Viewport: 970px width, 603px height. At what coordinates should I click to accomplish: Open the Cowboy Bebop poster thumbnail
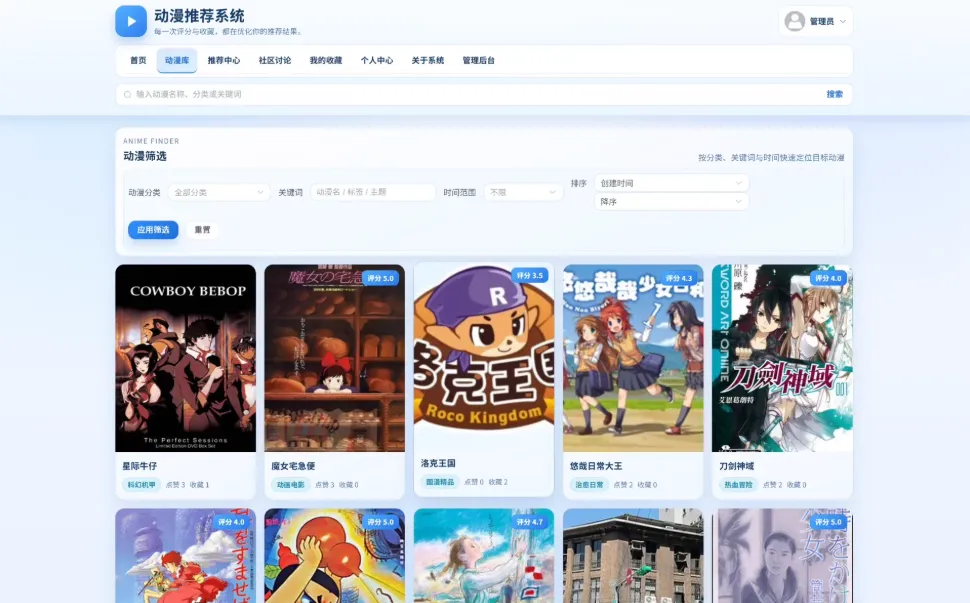(x=186, y=358)
